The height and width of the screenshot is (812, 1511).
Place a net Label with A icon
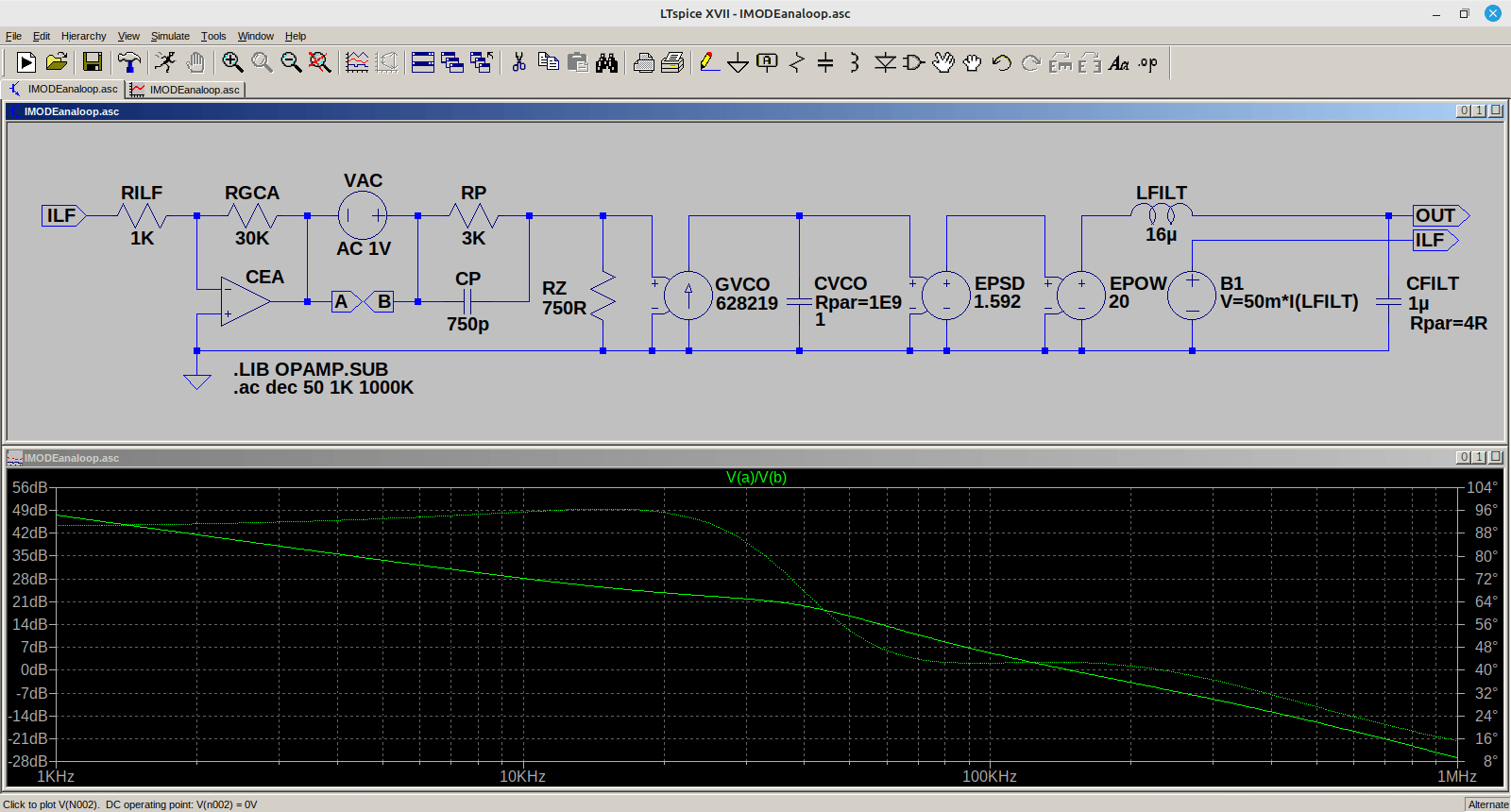(x=767, y=62)
